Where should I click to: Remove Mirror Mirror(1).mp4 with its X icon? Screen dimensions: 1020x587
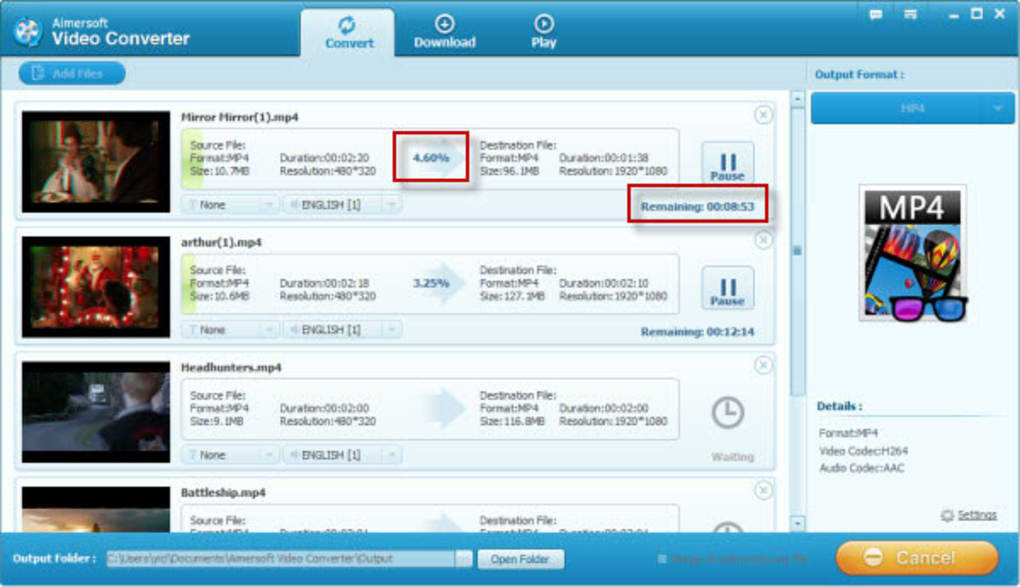pyautogui.click(x=763, y=115)
